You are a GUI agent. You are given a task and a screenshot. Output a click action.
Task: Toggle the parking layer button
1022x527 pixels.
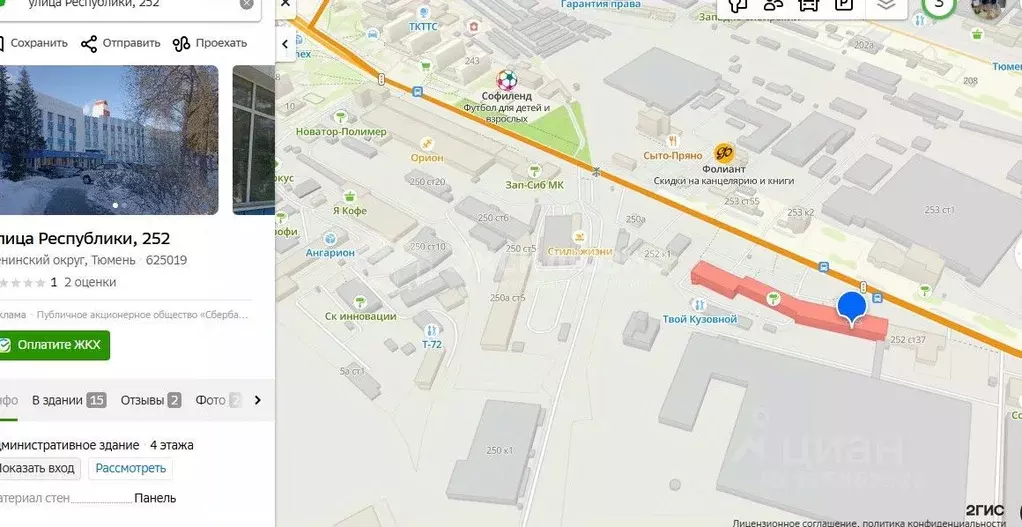click(x=844, y=5)
